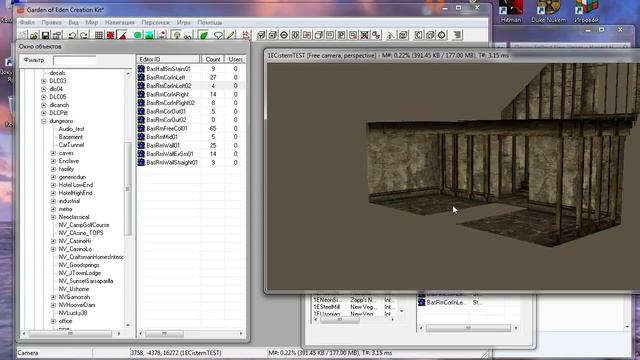The image size is (640, 360).
Task: Expand the Neoclassical folder node
Action: [x=53, y=217]
